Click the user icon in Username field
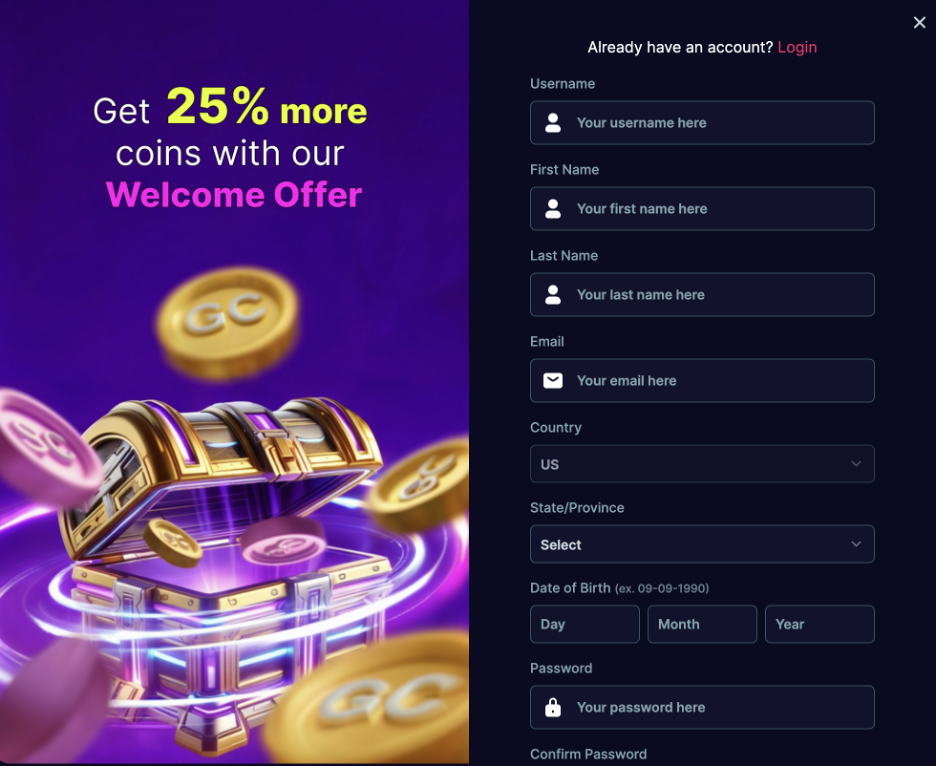The image size is (936, 766). coord(553,123)
